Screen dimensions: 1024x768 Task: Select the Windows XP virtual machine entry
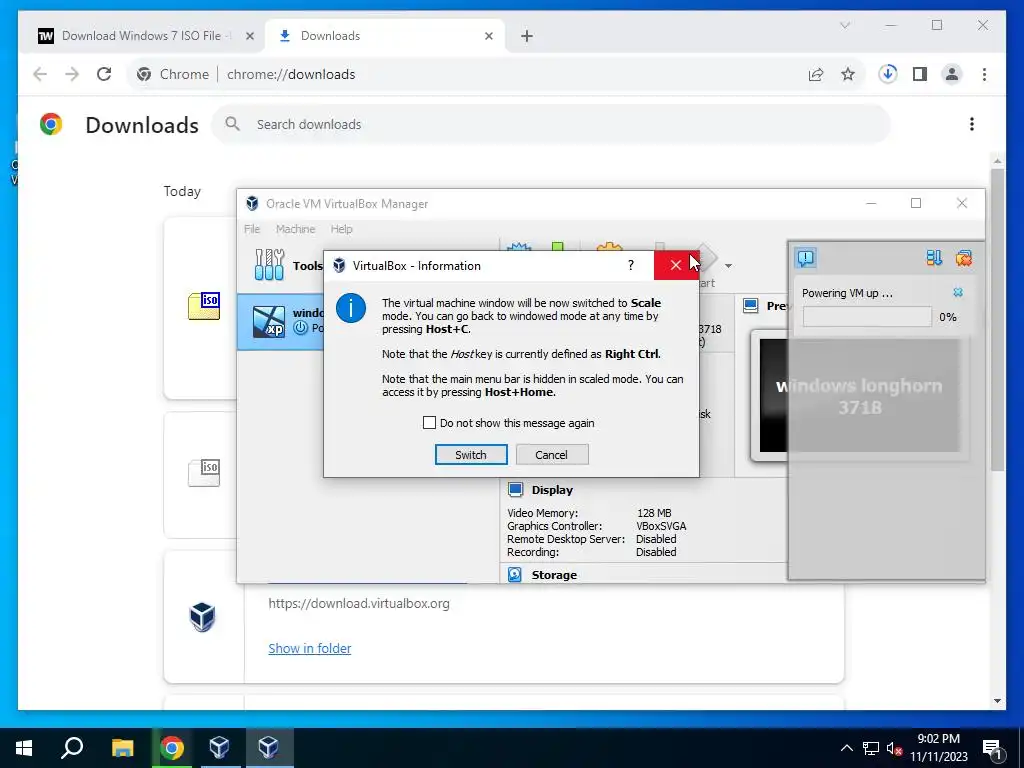[x=281, y=322]
